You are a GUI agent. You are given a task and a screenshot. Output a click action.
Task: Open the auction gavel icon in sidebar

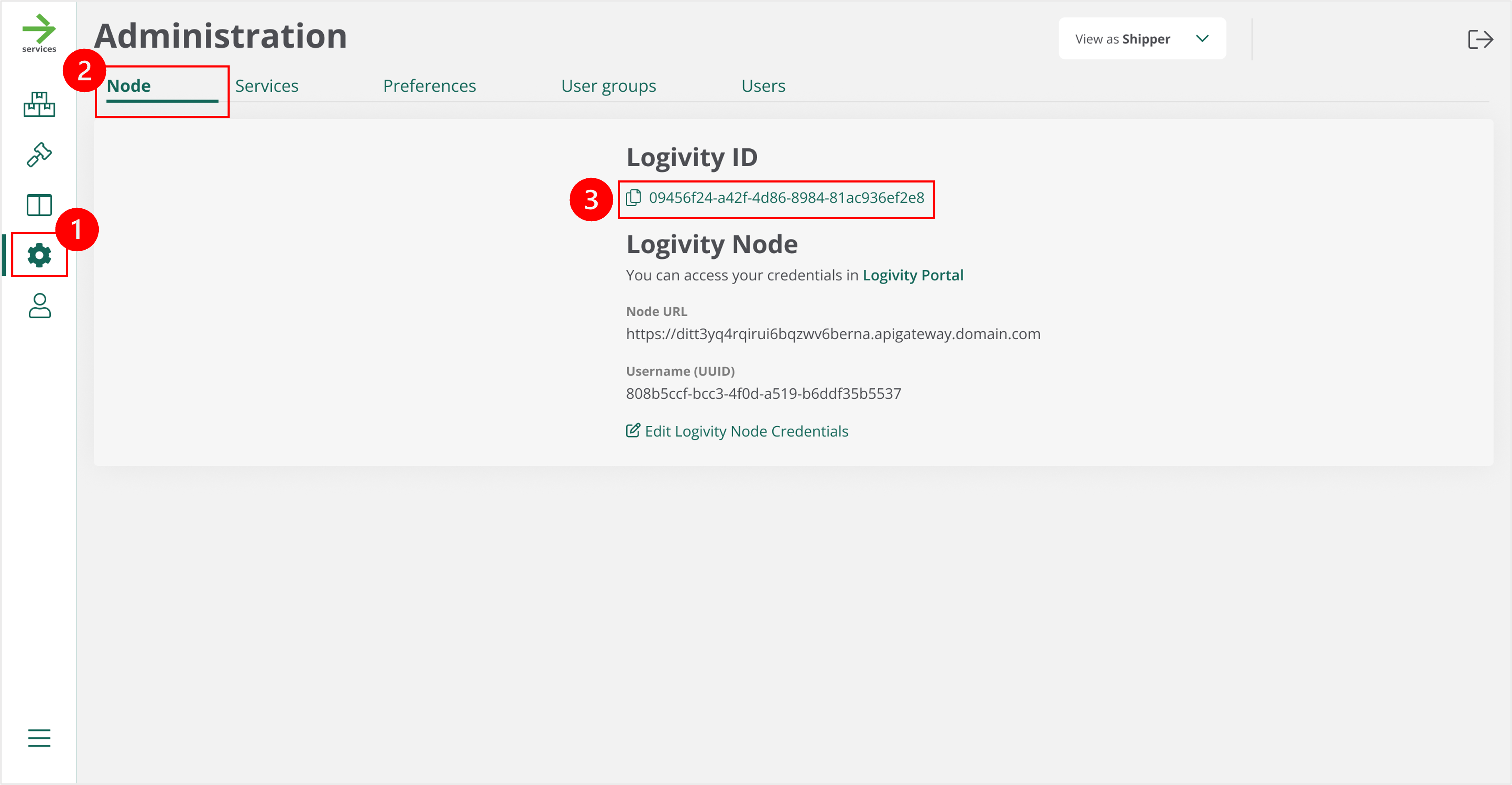click(39, 155)
